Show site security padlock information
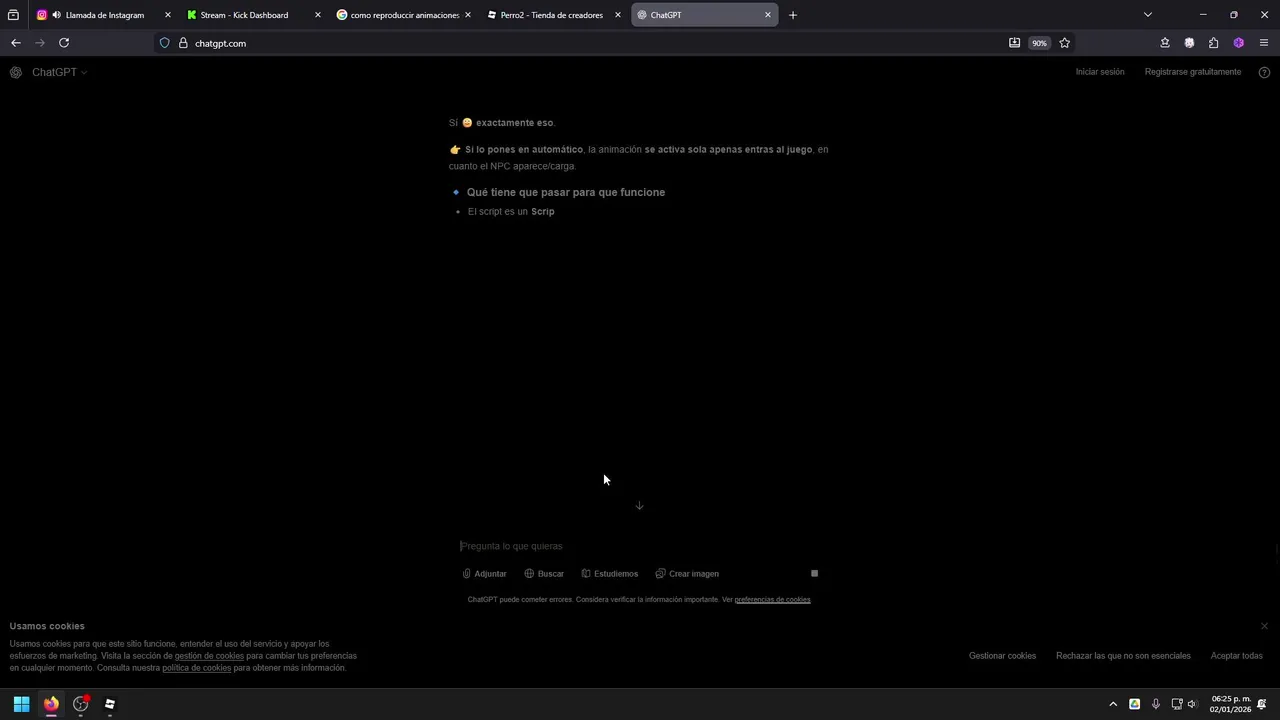 coord(183,43)
